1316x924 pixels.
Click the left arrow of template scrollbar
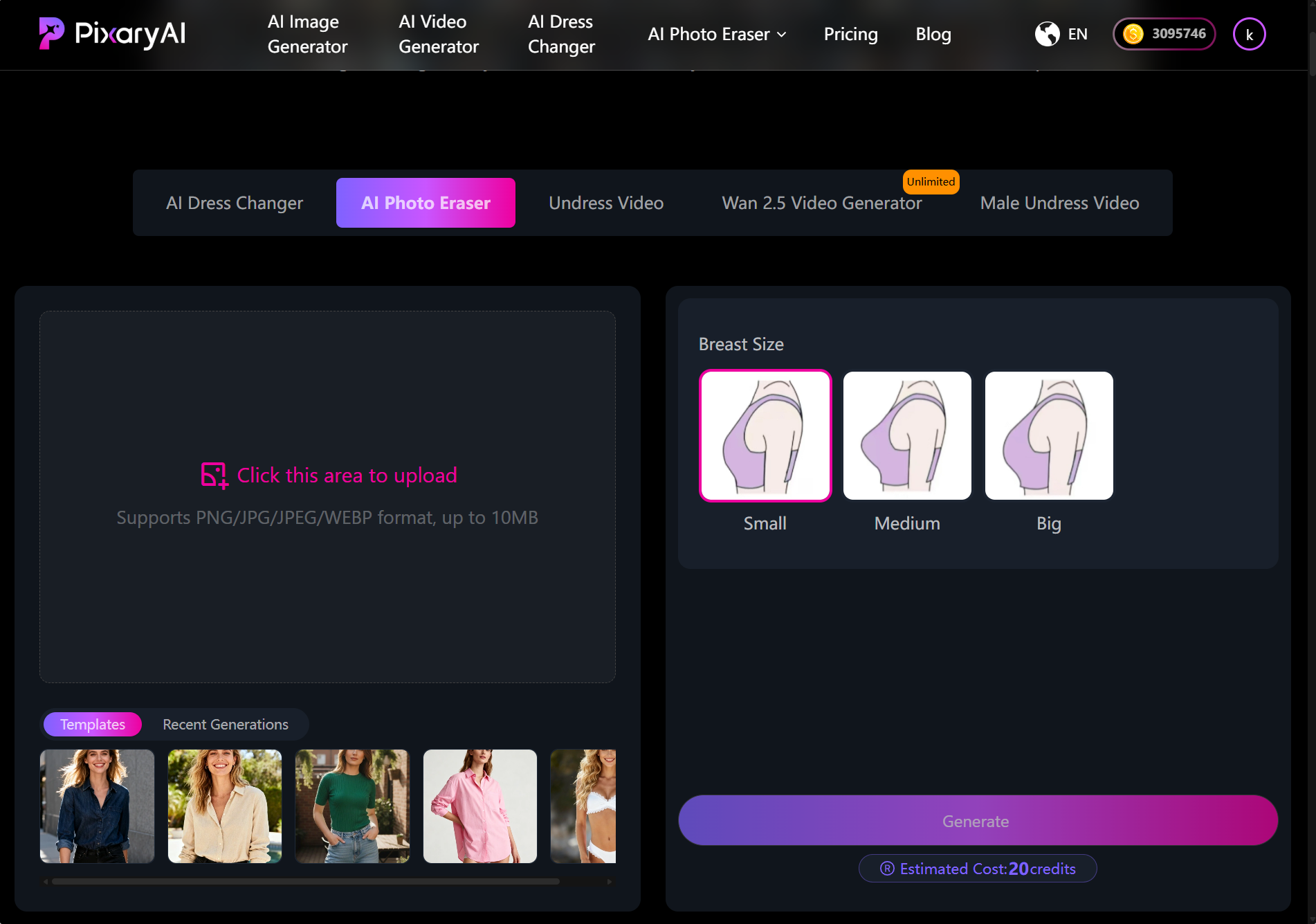pos(46,882)
